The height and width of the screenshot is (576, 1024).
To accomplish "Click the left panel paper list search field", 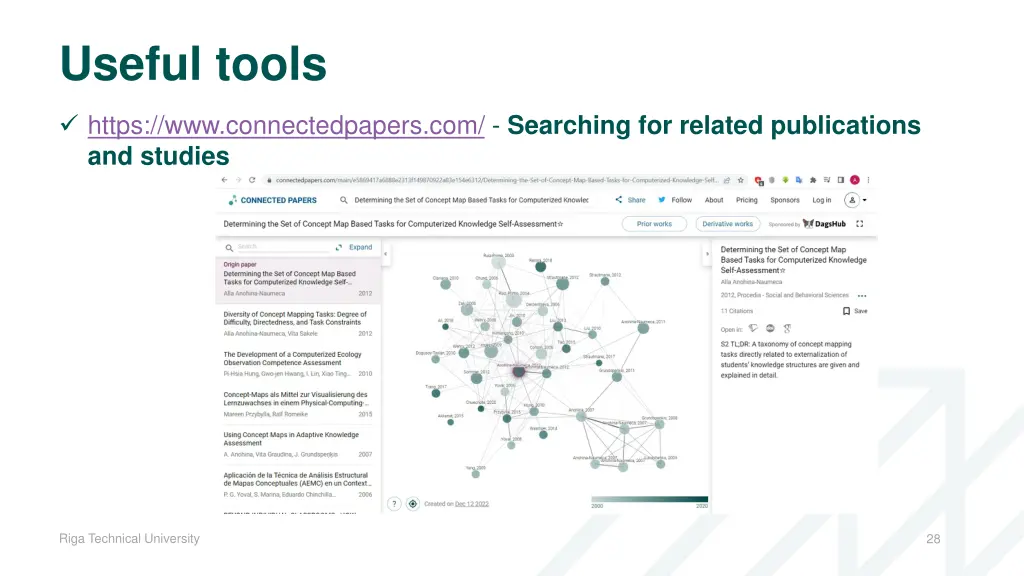I will (282, 247).
